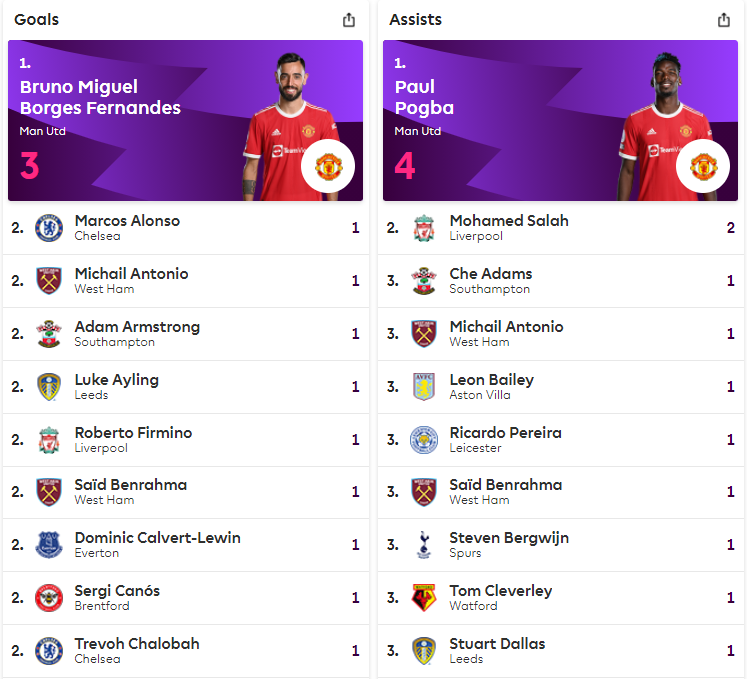Click the Aston Villa crest beside Leon Bailey

coord(424,387)
